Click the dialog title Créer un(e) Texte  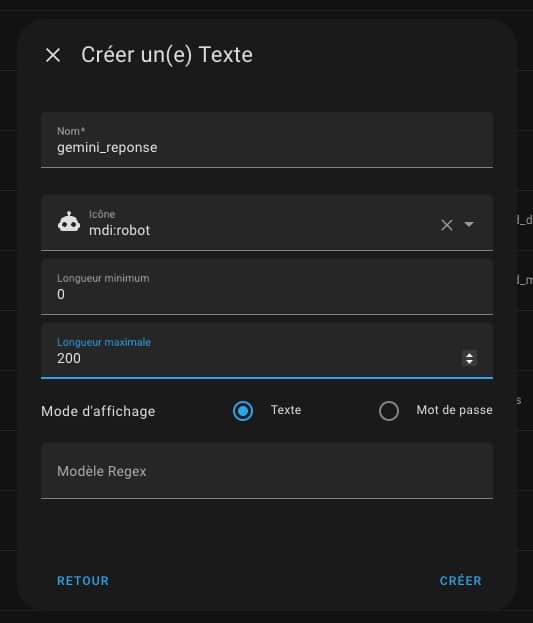pos(167,55)
